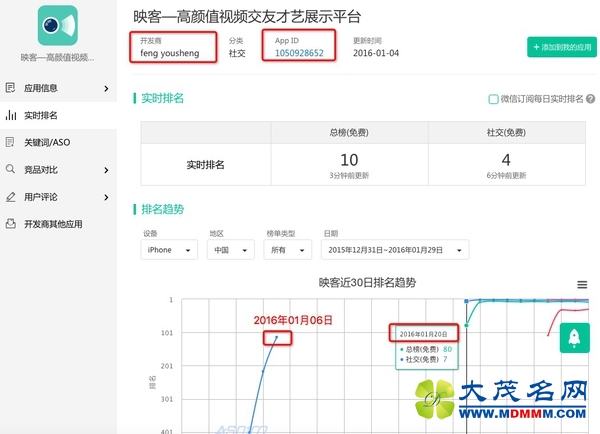Click the help question mark icon
Viewport: 600px width, 434px height.
590,99
